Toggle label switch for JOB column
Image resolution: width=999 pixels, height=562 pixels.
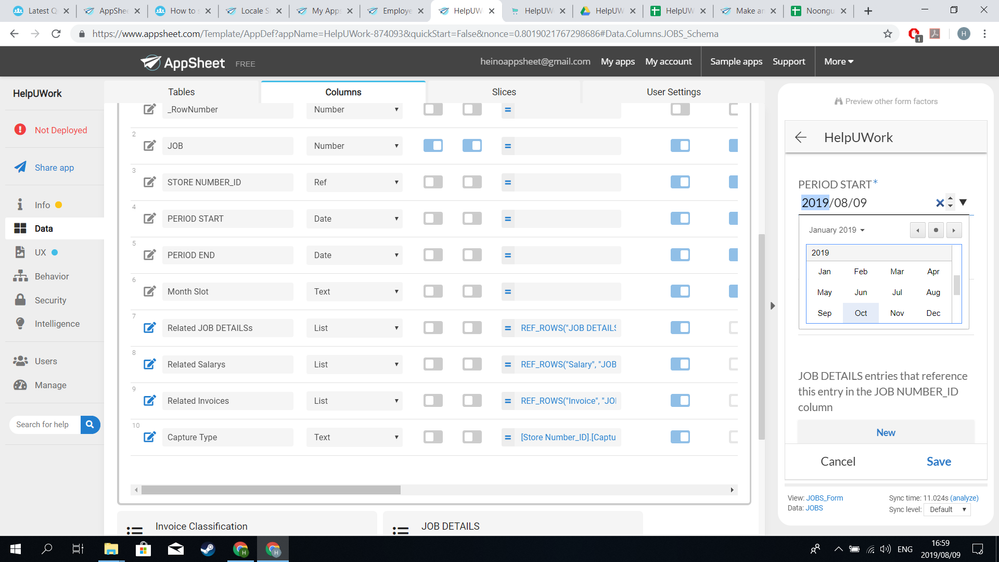[x=472, y=146]
